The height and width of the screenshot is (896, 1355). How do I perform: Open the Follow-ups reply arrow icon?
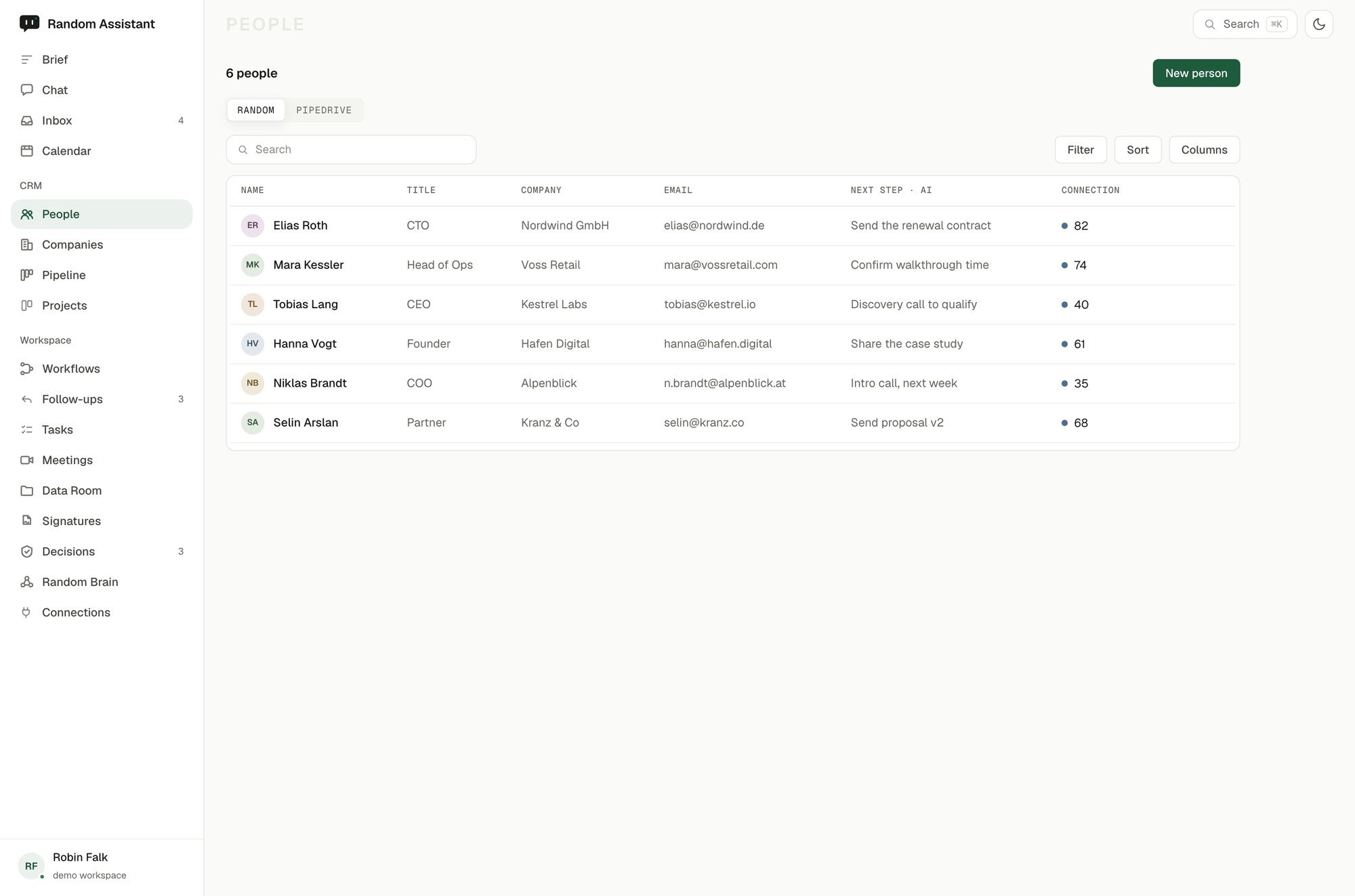click(x=26, y=399)
